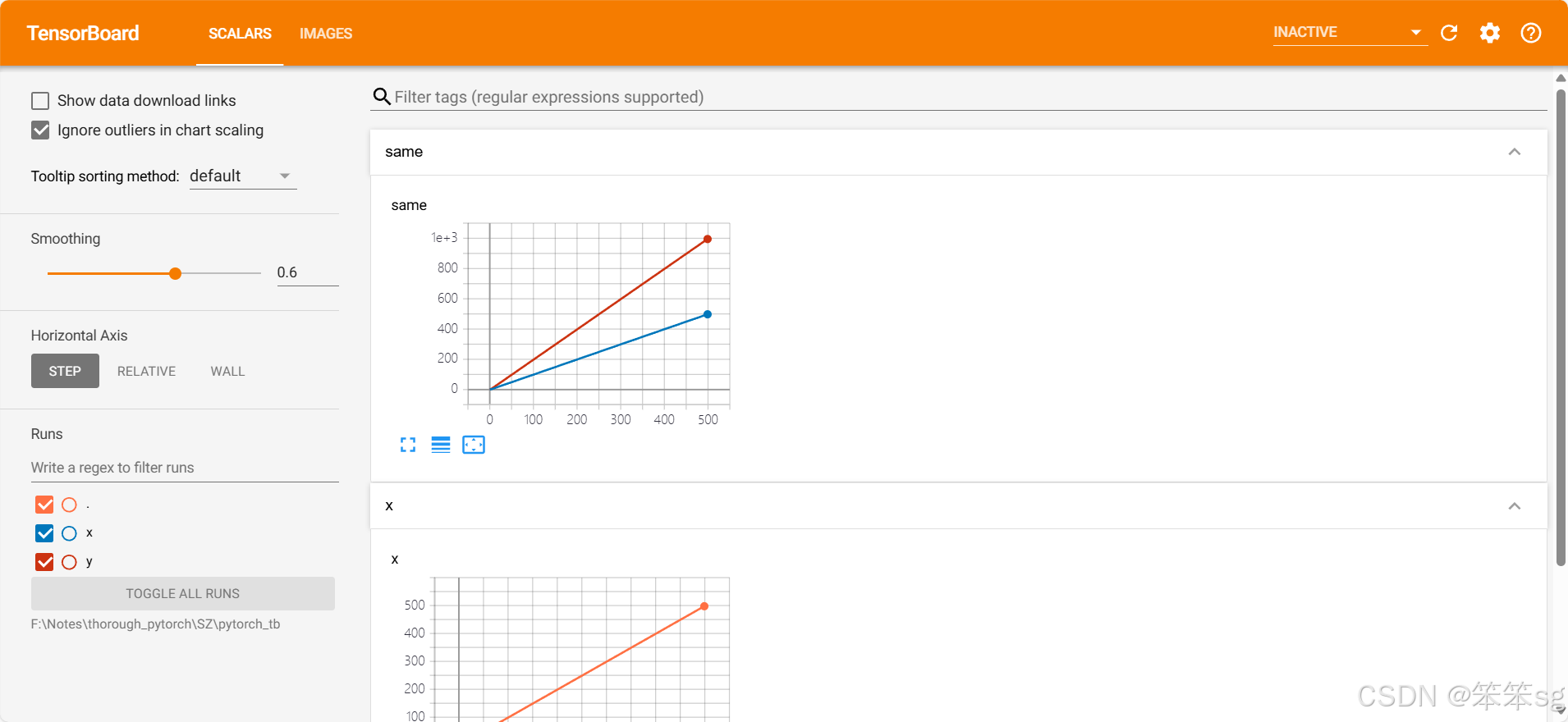The width and height of the screenshot is (1568, 722).
Task: Click the runs regex filter field
Action: (185, 468)
